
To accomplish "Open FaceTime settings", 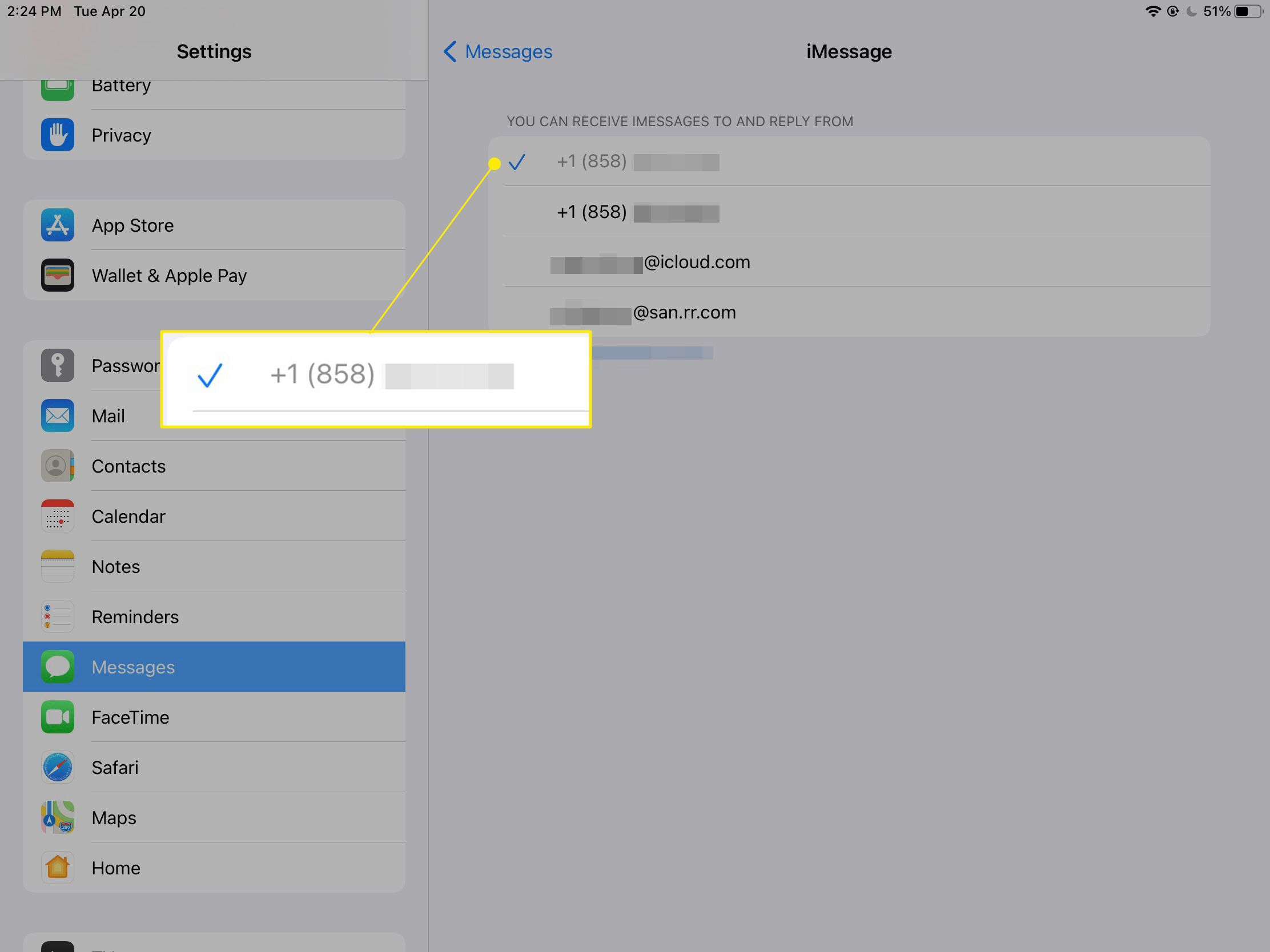I will 214,717.
